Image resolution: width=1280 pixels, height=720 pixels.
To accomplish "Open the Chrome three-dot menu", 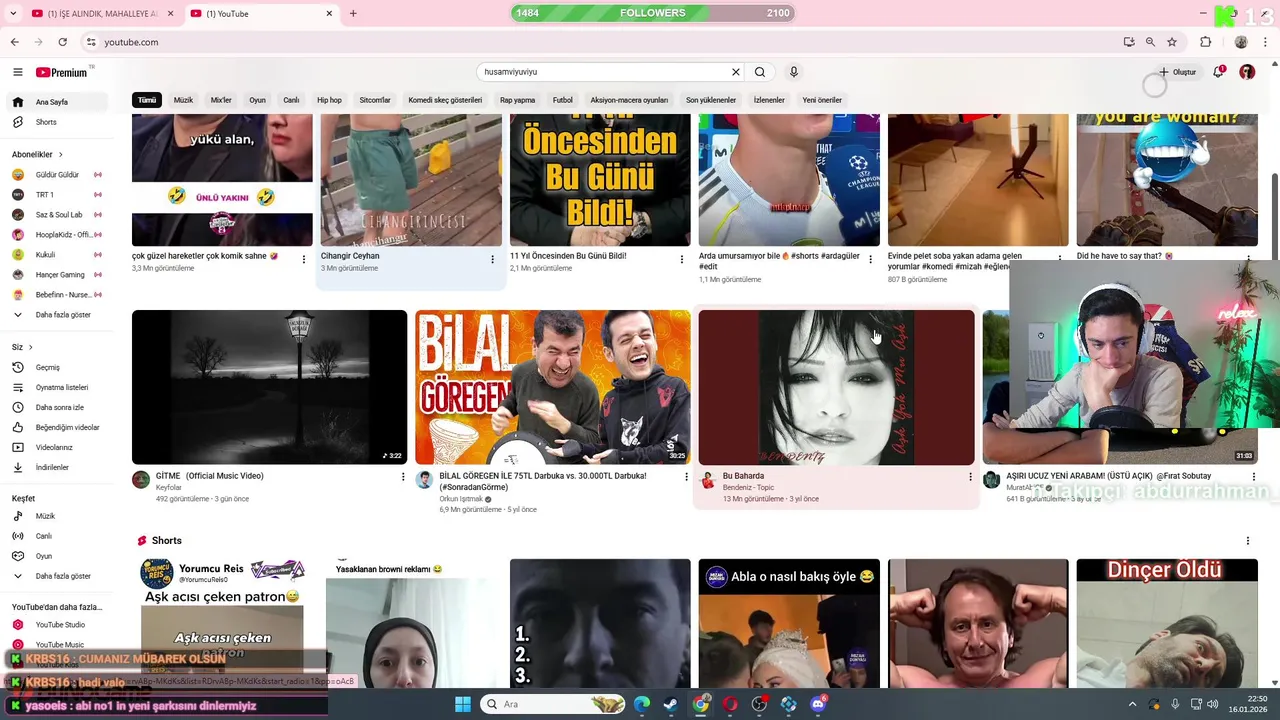I will click(1265, 42).
